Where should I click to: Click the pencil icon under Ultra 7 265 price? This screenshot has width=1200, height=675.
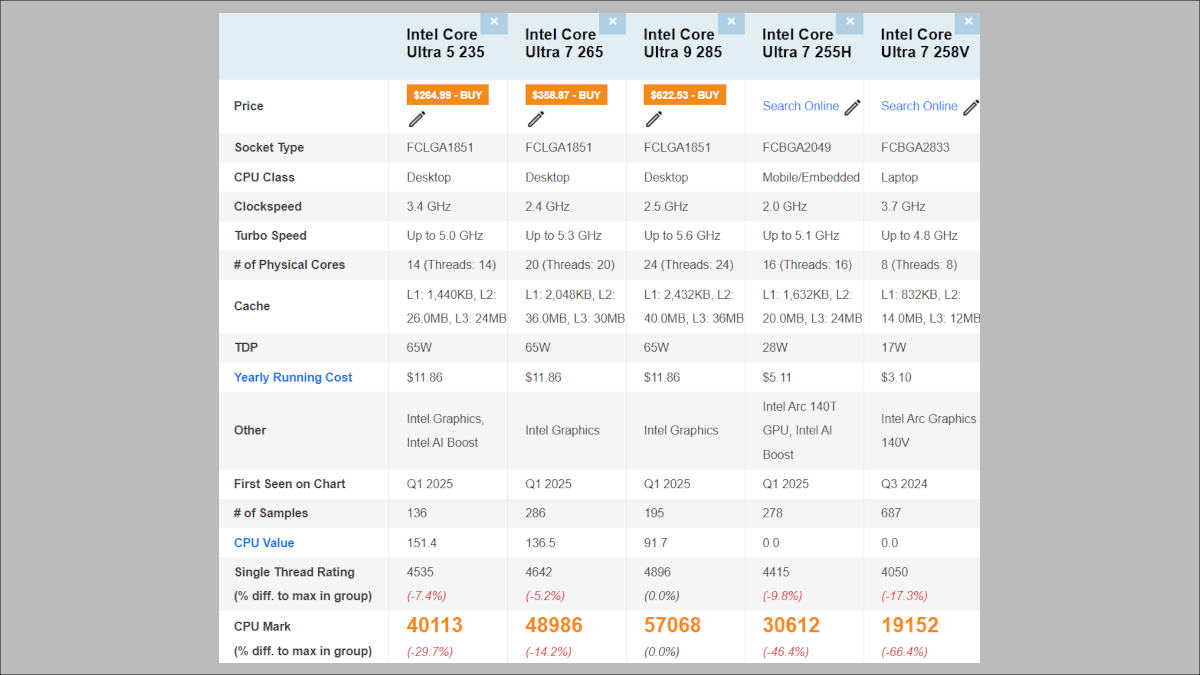pyautogui.click(x=536, y=119)
